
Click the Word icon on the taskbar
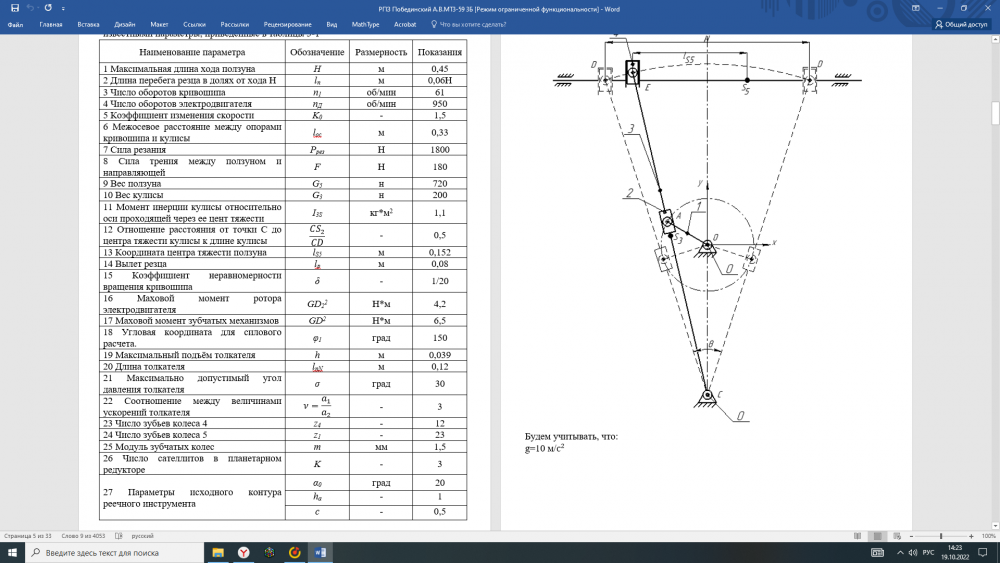pos(320,552)
